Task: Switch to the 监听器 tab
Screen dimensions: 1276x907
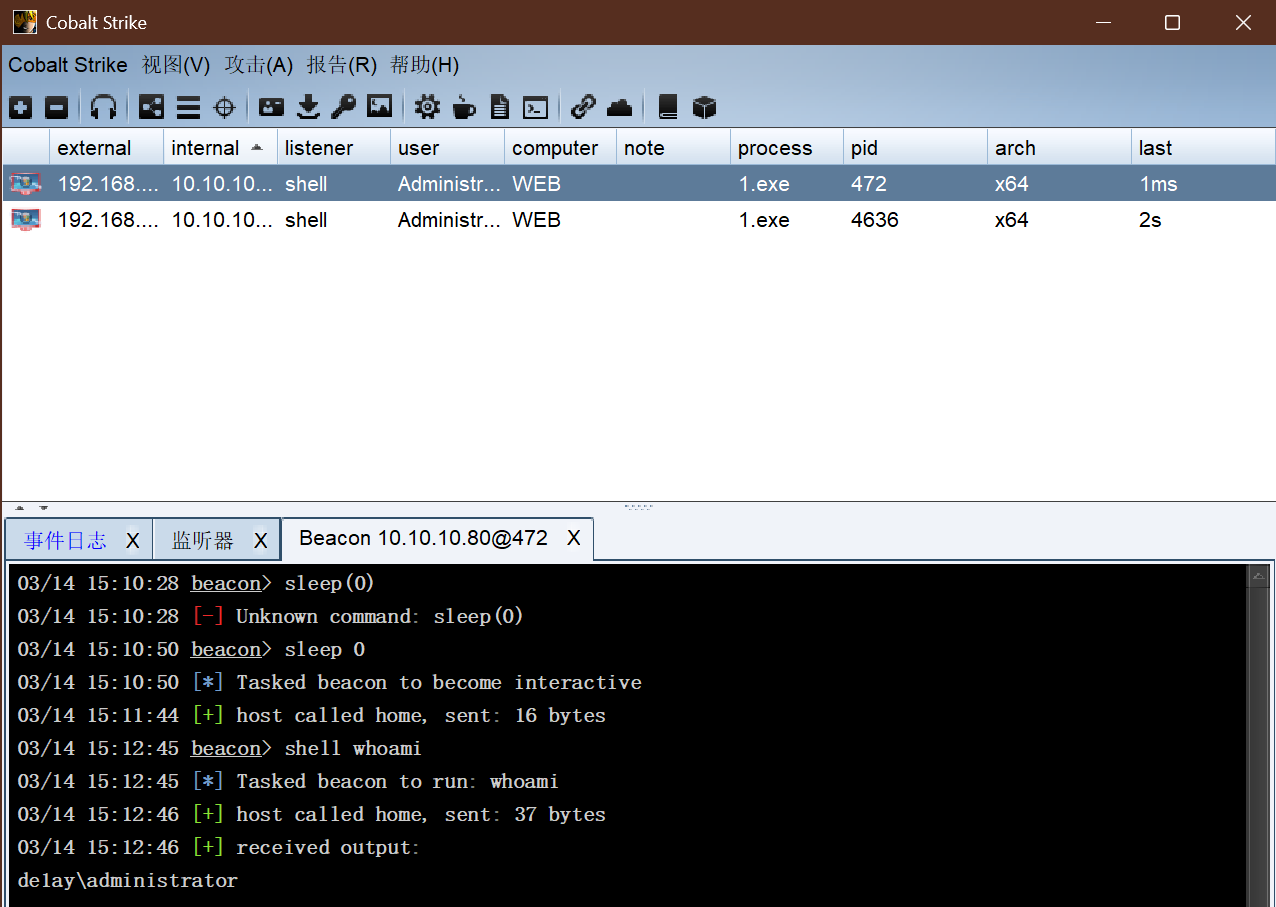Action: 203,541
